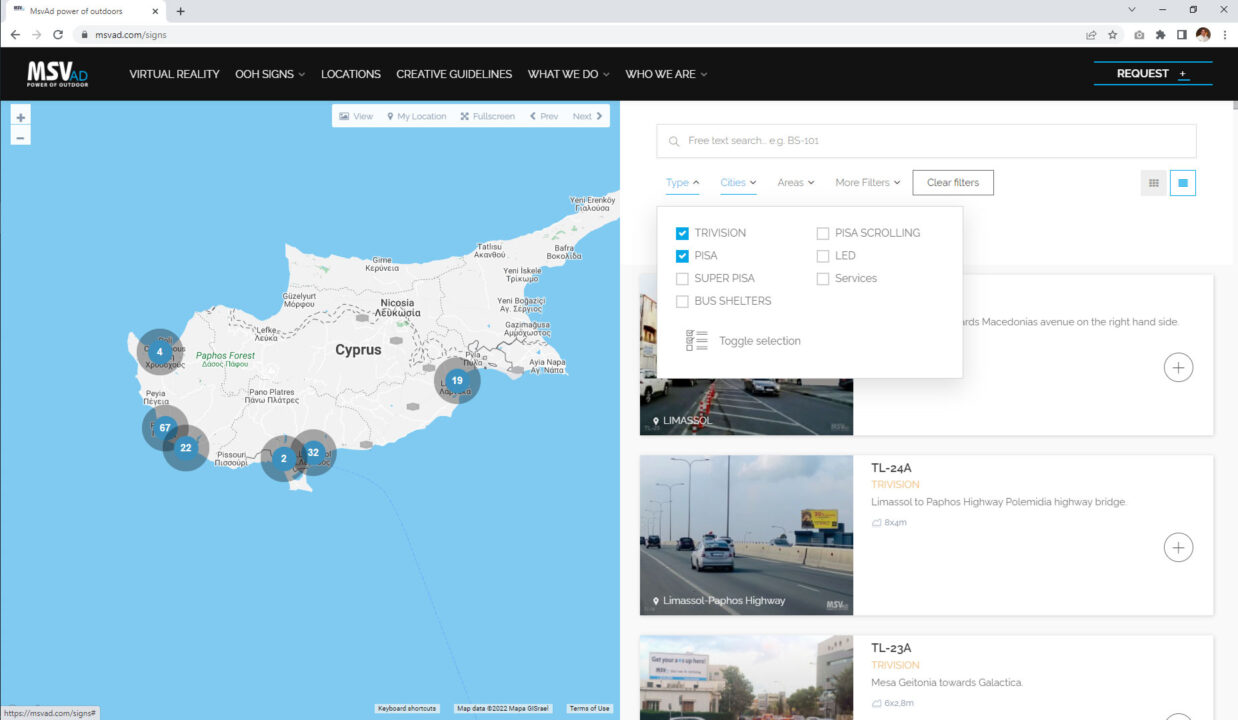Zoom out on the map
The height and width of the screenshot is (720, 1238).
21,136
